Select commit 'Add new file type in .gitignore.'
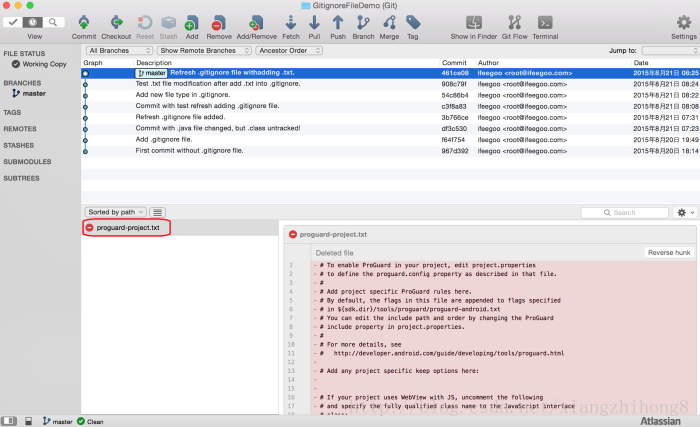This screenshot has width=700, height=427. click(390, 95)
